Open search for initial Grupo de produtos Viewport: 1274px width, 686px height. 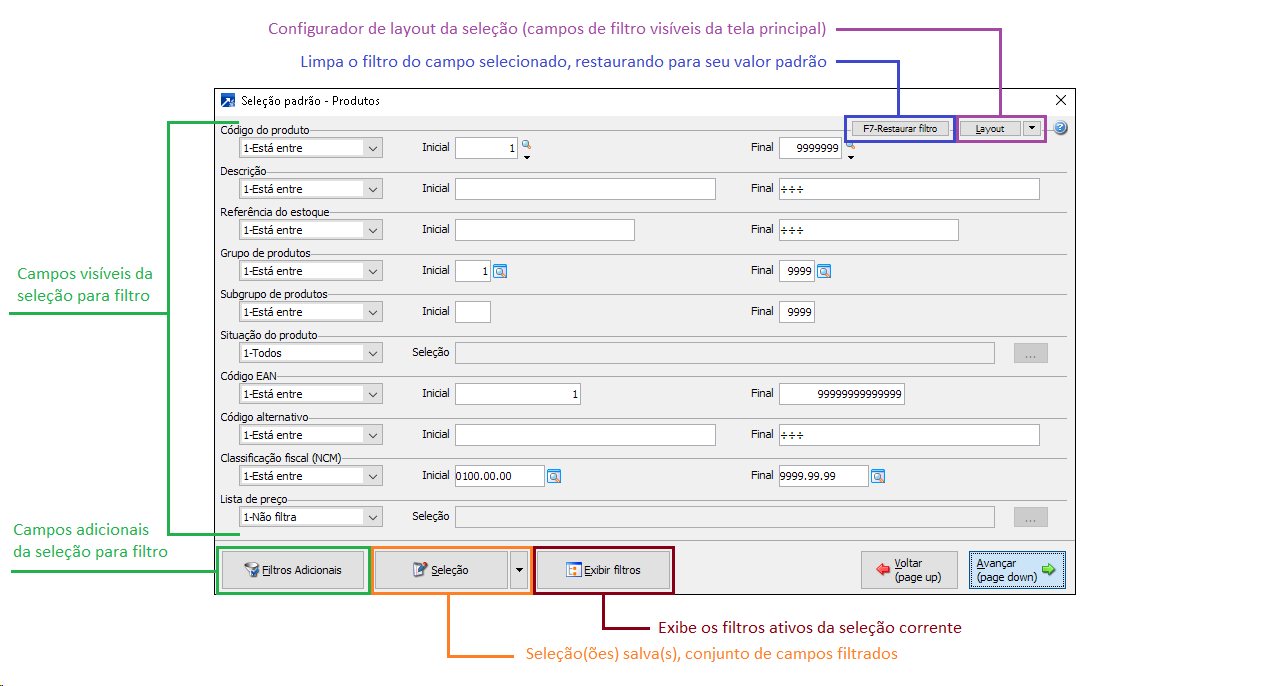click(501, 271)
